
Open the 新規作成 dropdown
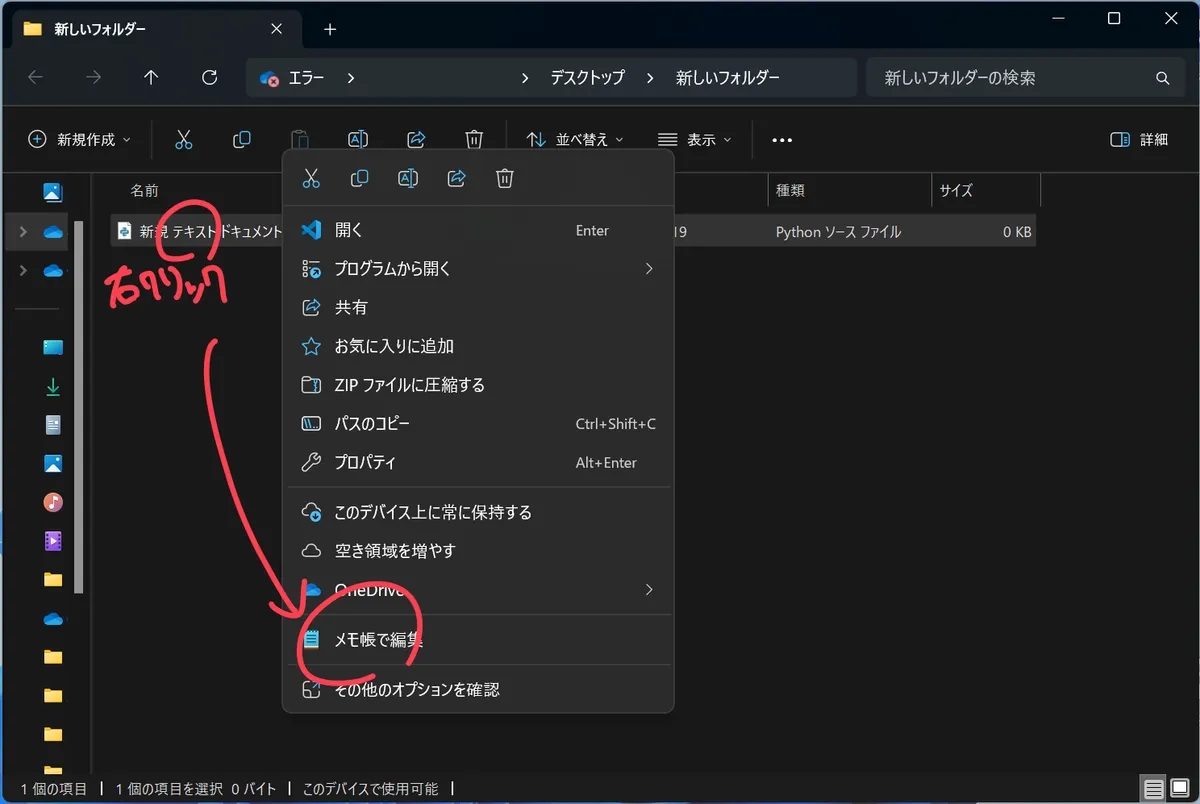coord(80,140)
